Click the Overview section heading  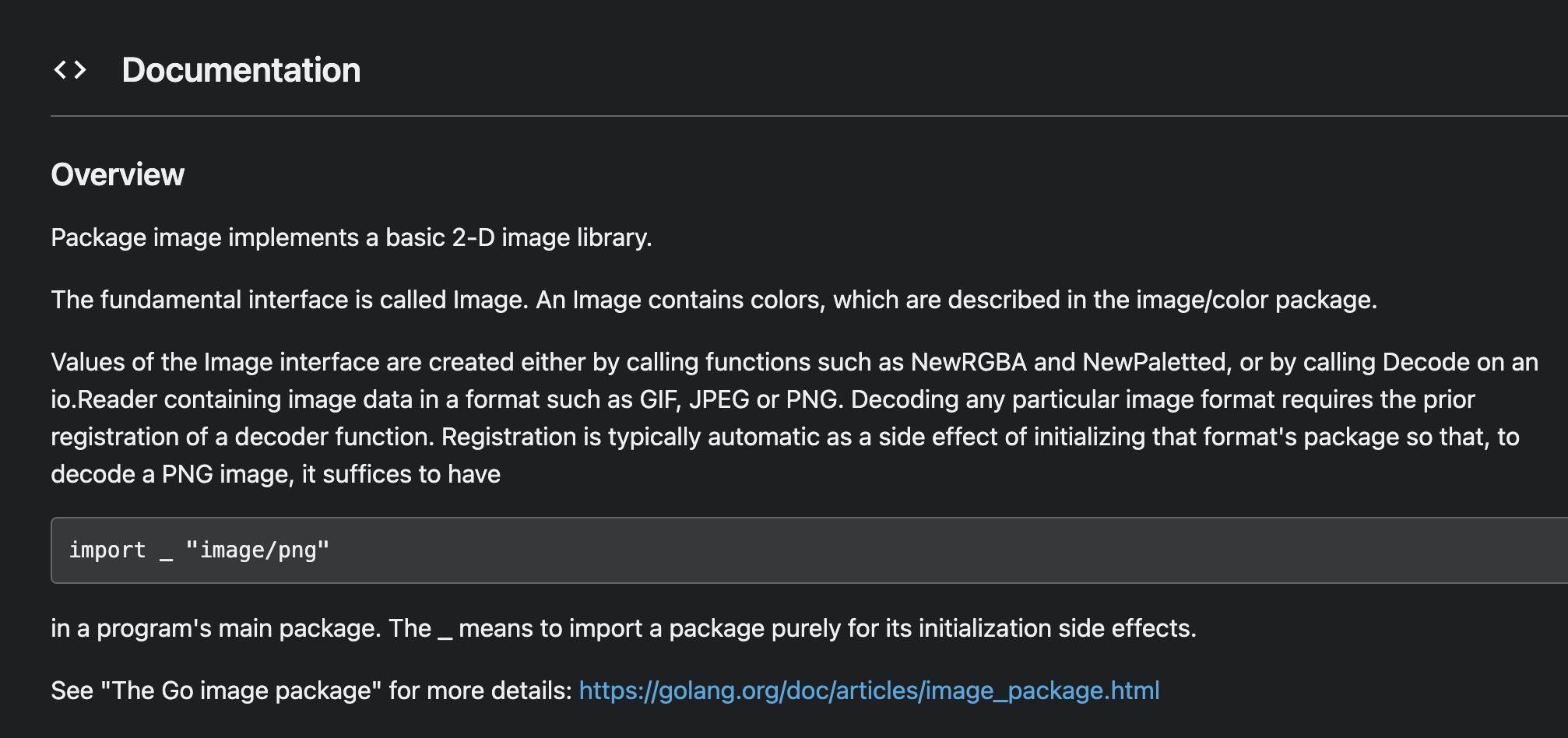point(118,174)
